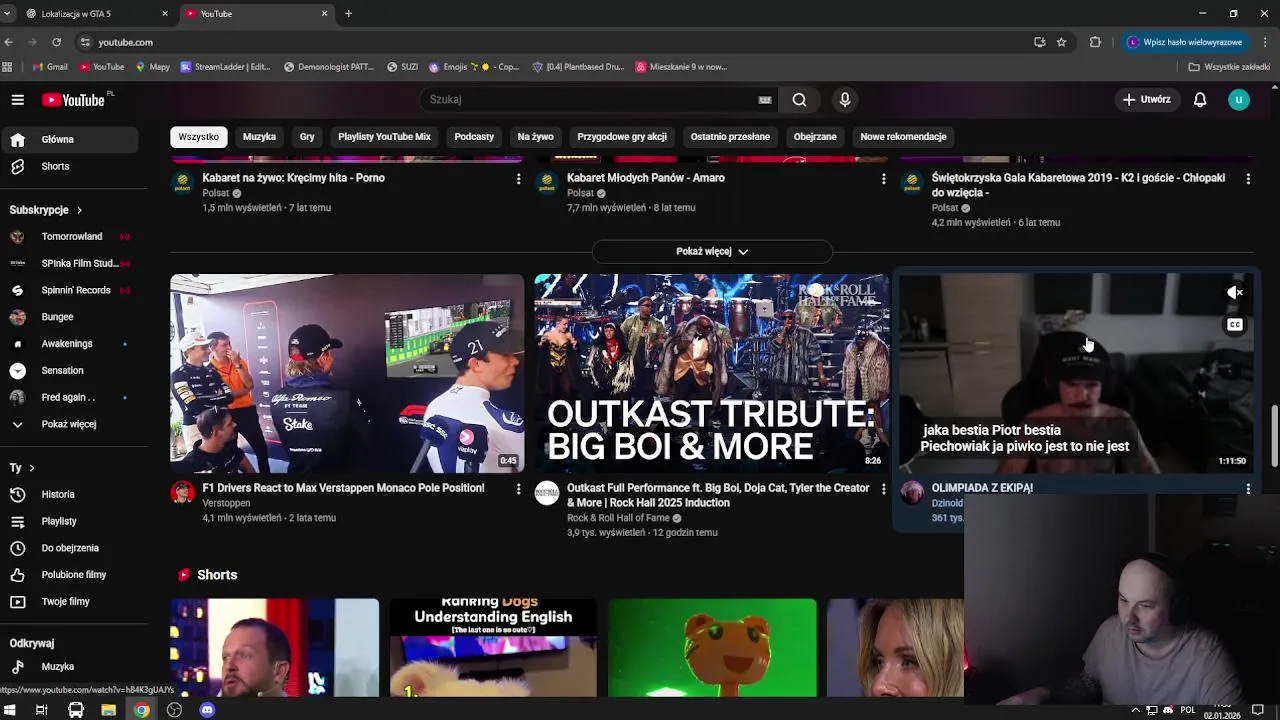Open Playlisty in the sidebar
This screenshot has height=720, width=1280.
tap(70, 521)
